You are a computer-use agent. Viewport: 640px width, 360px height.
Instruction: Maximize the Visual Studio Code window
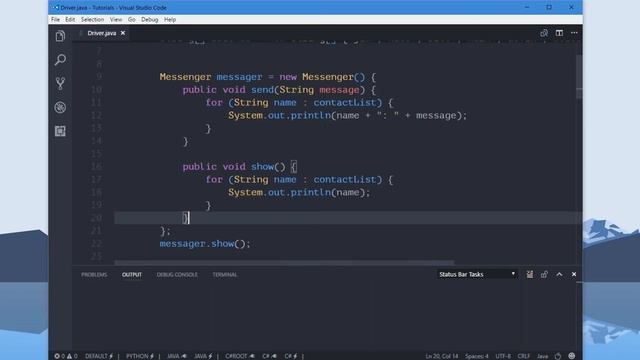(549, 7)
